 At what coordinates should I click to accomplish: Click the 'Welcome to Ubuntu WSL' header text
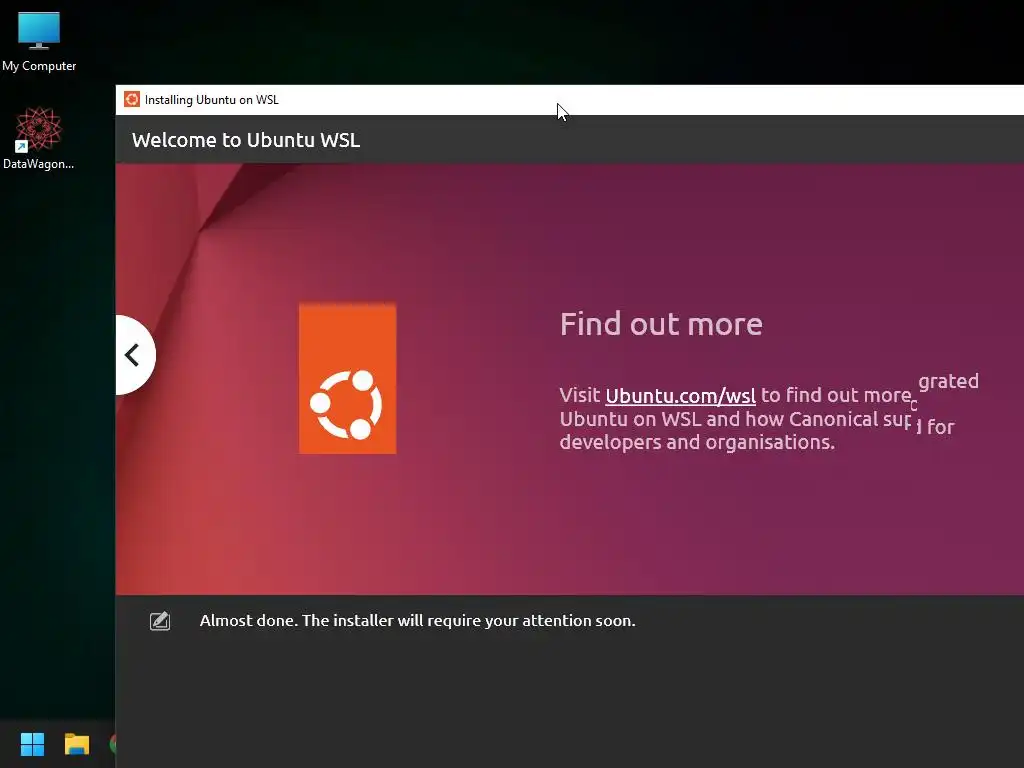[246, 140]
